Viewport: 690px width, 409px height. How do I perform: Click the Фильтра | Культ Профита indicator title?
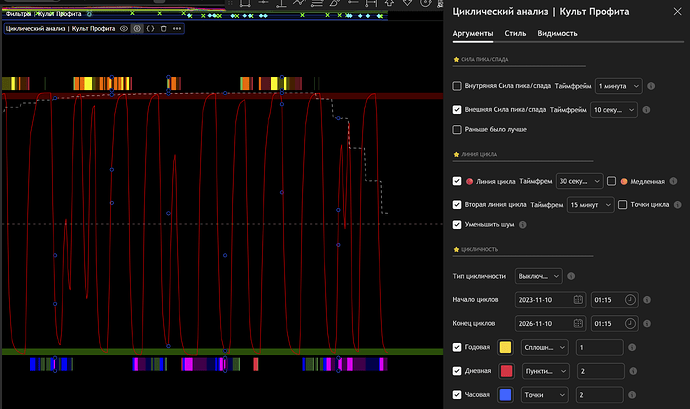click(x=45, y=14)
